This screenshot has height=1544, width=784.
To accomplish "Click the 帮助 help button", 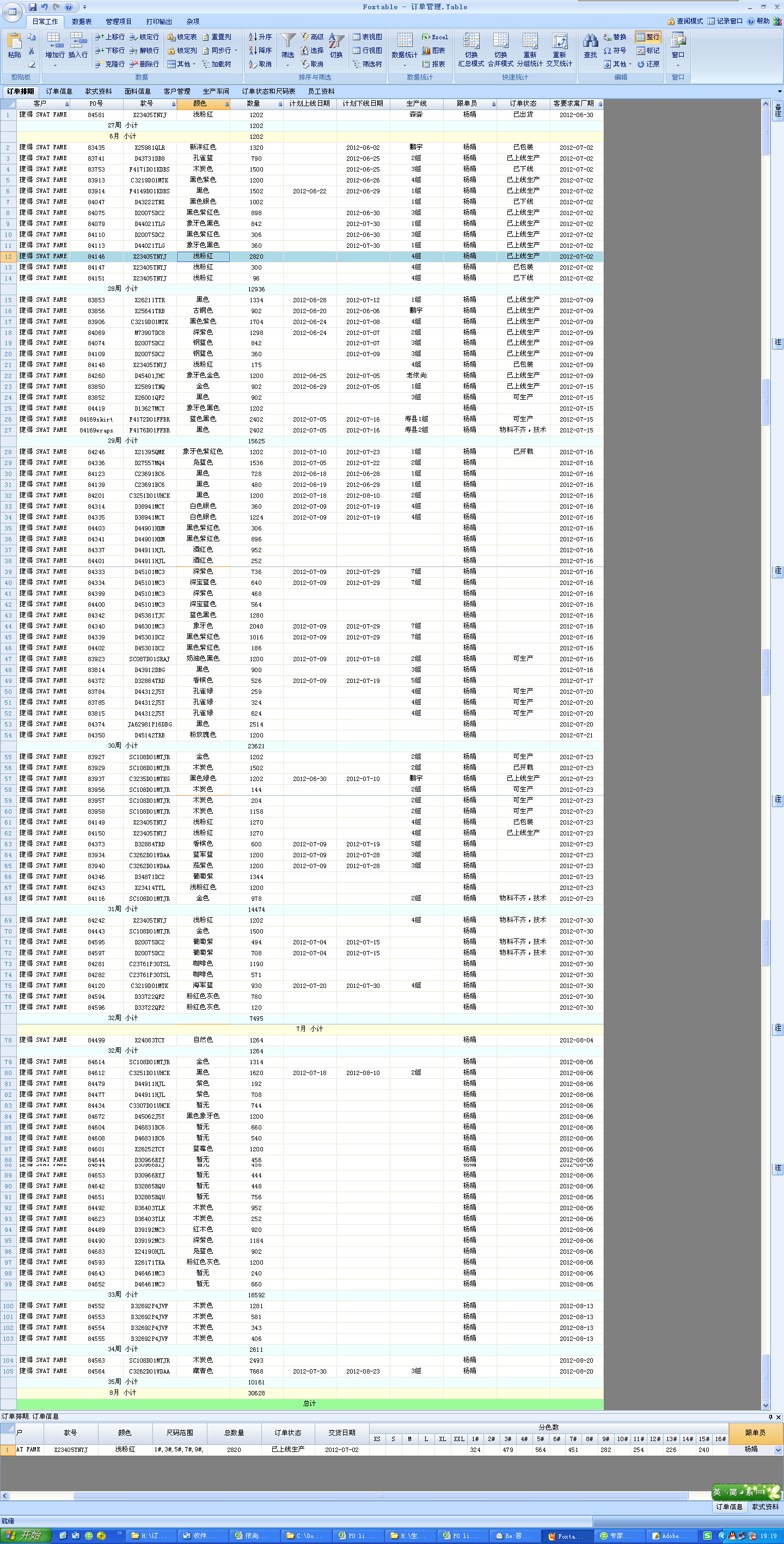I will [758, 21].
